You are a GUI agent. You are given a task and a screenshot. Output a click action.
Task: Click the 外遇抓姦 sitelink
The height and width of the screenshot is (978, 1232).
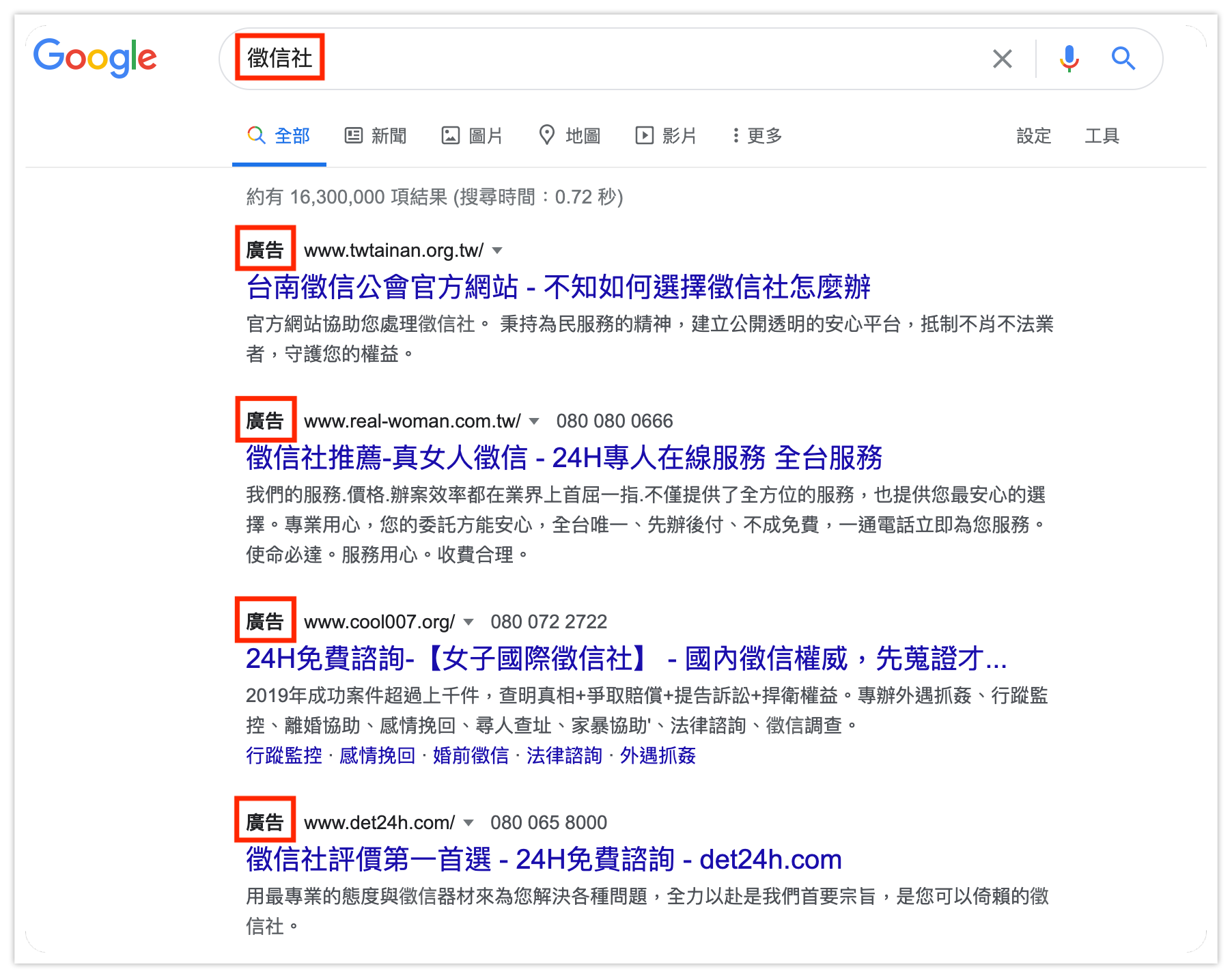[658, 755]
